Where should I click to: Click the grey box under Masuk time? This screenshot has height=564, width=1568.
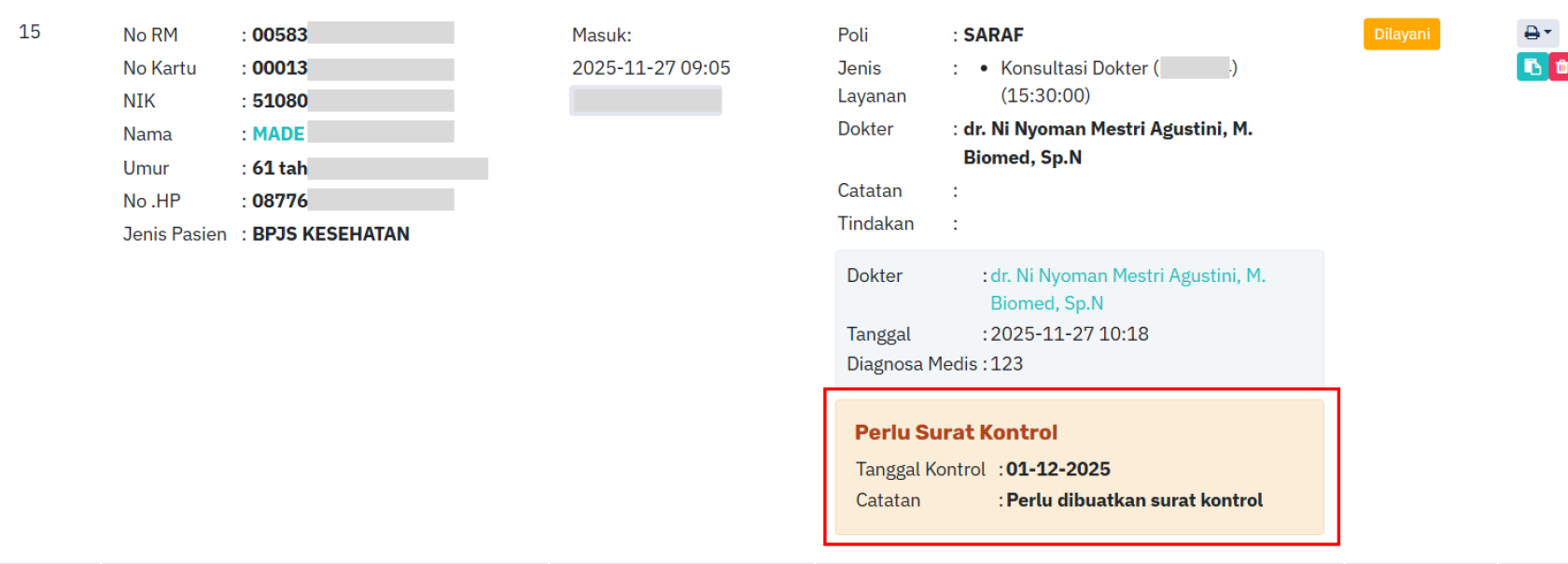(x=645, y=101)
